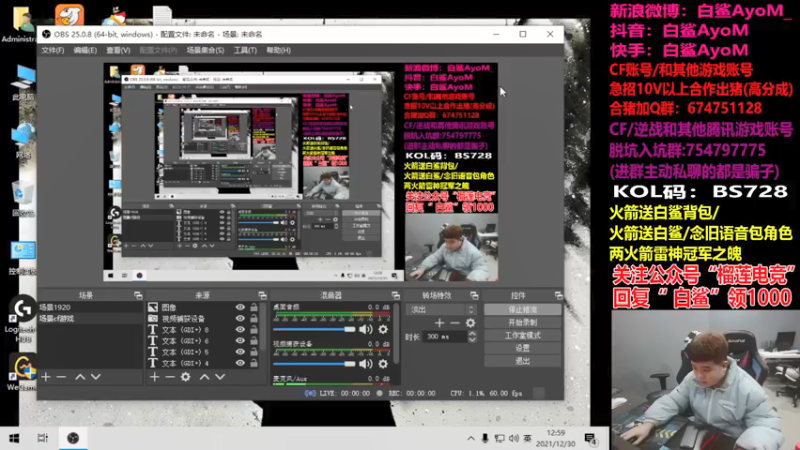Undock the Audio Mixer panel

click(395, 295)
